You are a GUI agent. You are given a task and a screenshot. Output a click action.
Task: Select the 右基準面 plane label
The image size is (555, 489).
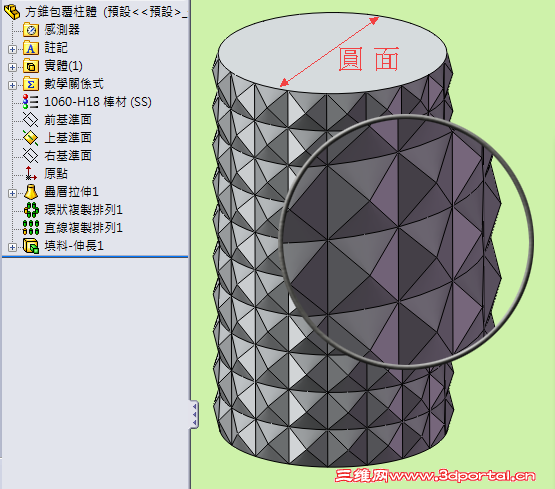tap(68, 156)
